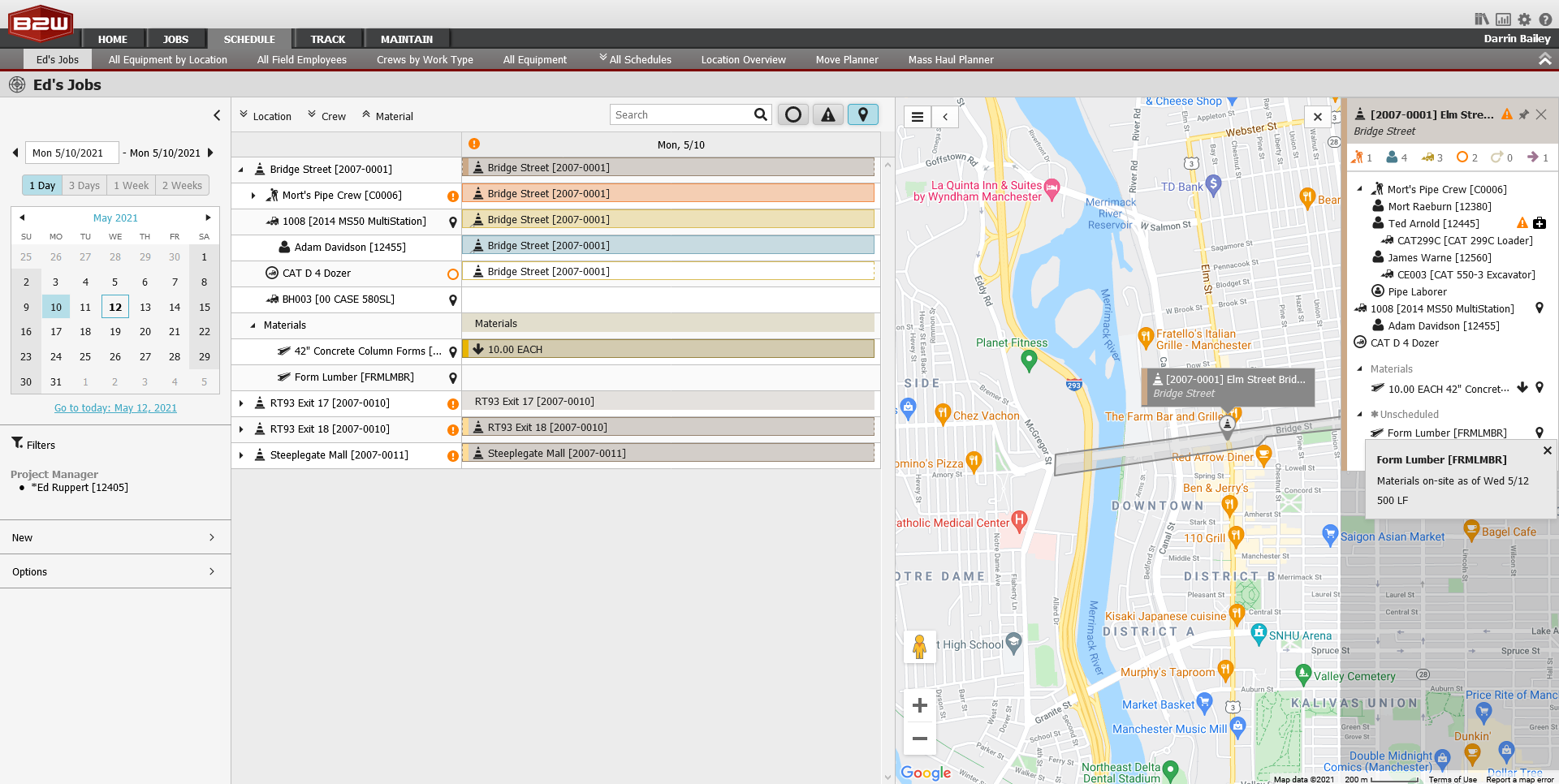1559x784 pixels.
Task: Click the move-out arrow count icon showing 1
Action: [x=1533, y=157]
